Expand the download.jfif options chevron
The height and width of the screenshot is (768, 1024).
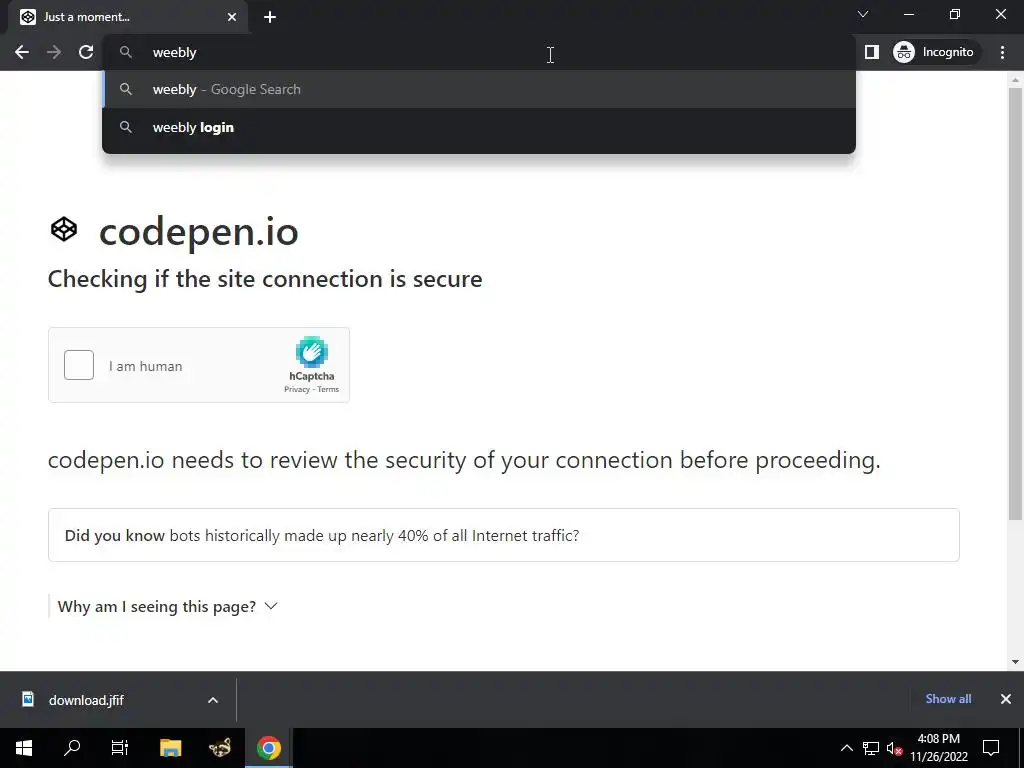(x=213, y=700)
